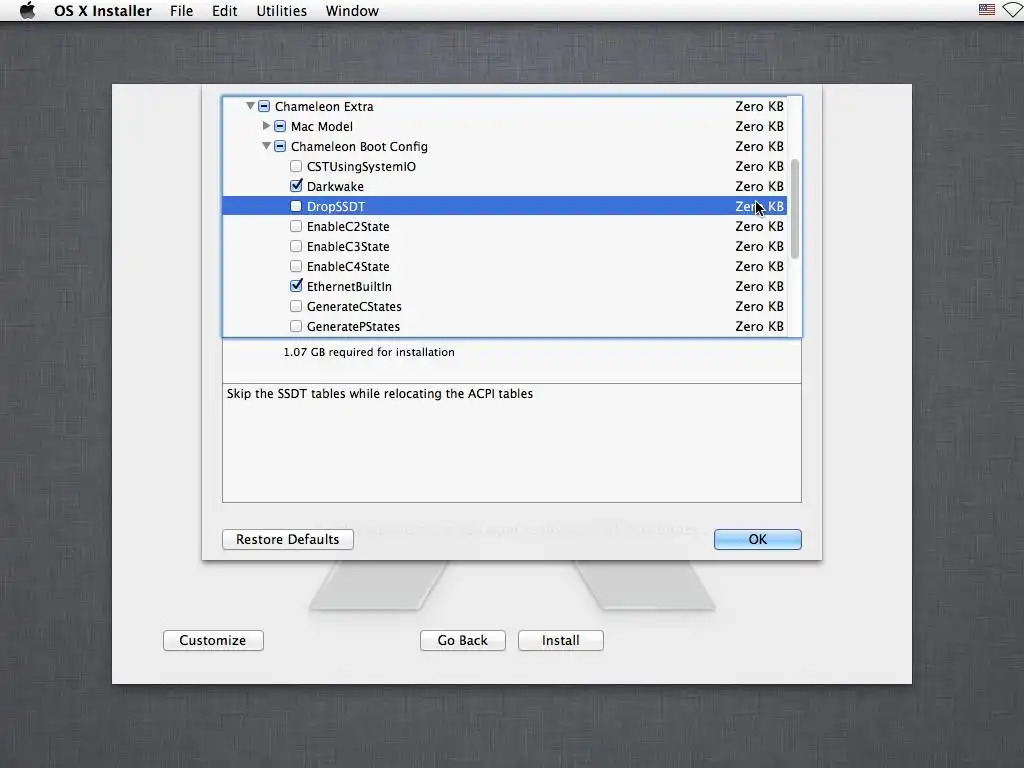
Task: Click the Go Back button
Action: pyautogui.click(x=462, y=640)
